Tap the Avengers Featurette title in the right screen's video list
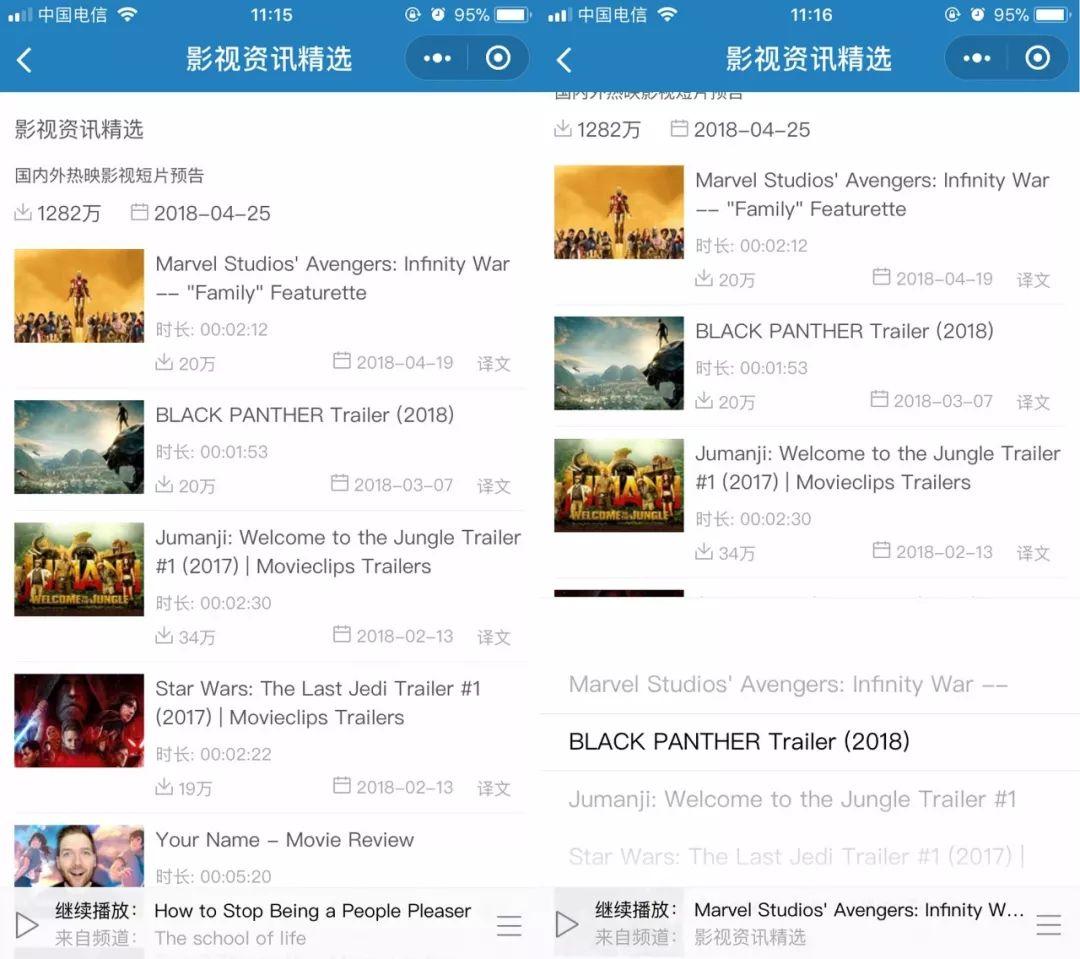This screenshot has height=959, width=1080. (x=872, y=194)
